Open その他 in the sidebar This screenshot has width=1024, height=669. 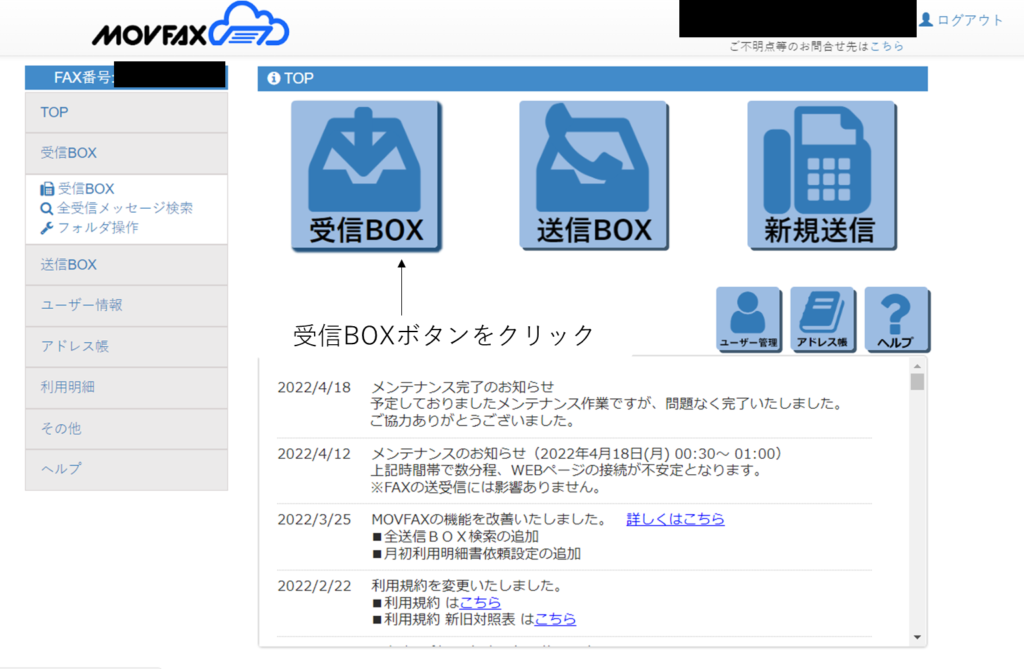[x=127, y=429]
